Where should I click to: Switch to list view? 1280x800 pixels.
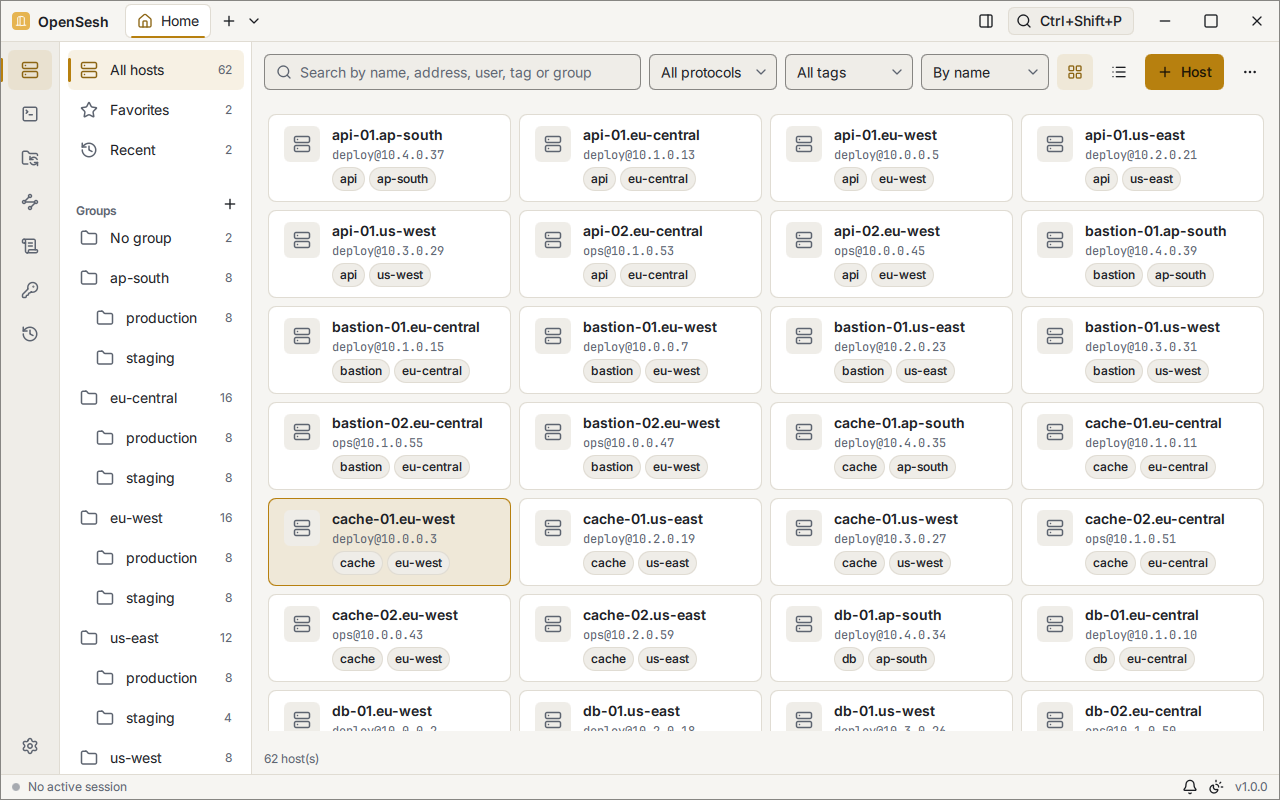coord(1119,72)
